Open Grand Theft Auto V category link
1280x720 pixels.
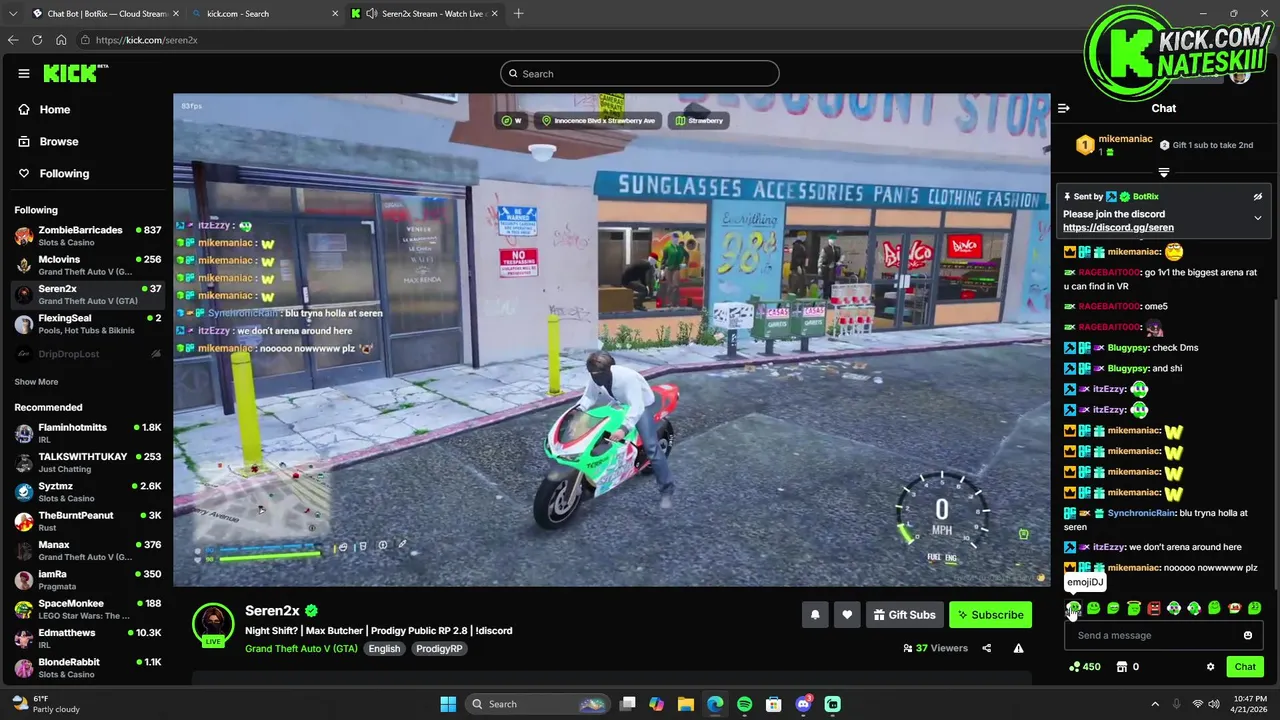point(301,649)
